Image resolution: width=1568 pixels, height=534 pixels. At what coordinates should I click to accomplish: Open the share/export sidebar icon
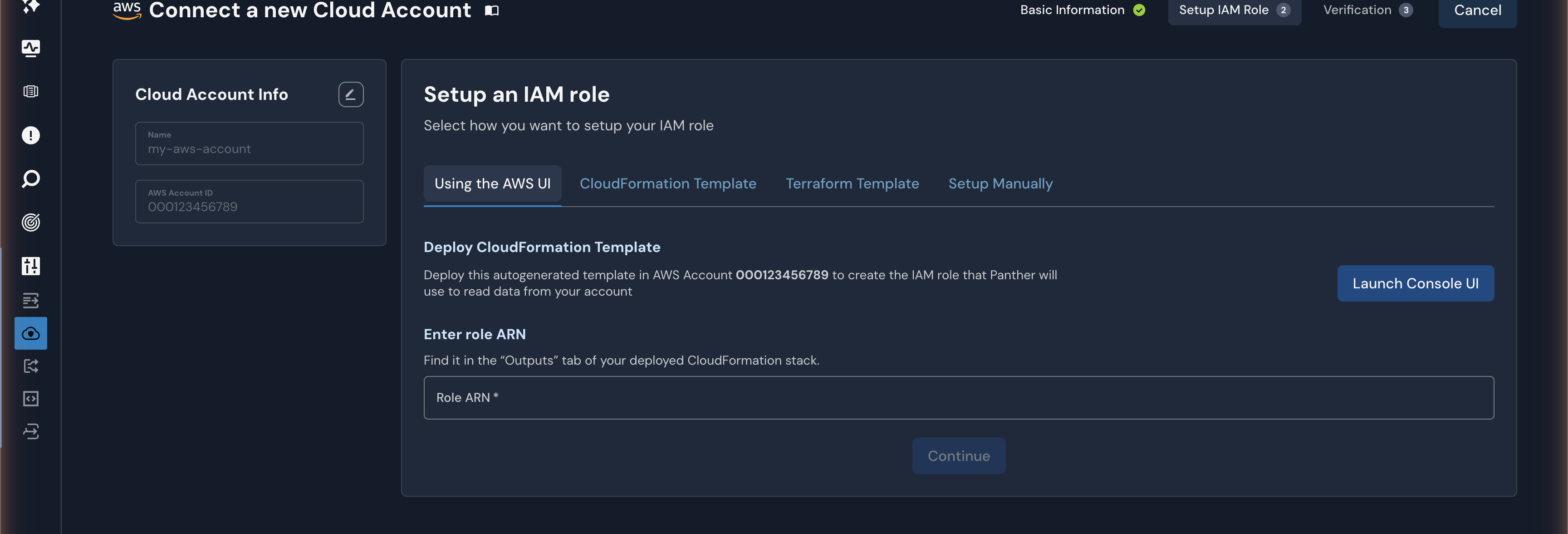tap(30, 366)
